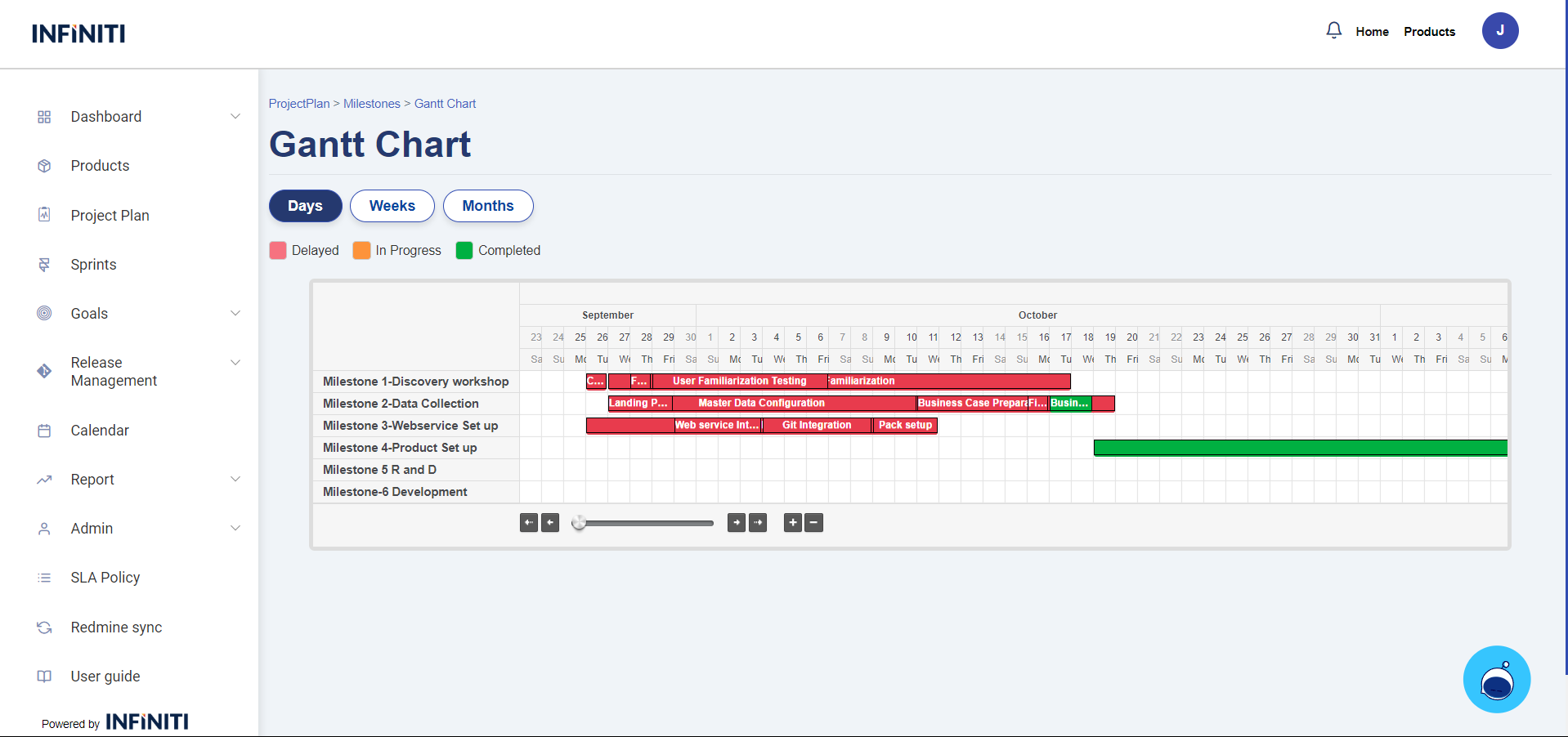Open the chatbot assistant bubble
The width and height of the screenshot is (1568, 737).
(1496, 679)
